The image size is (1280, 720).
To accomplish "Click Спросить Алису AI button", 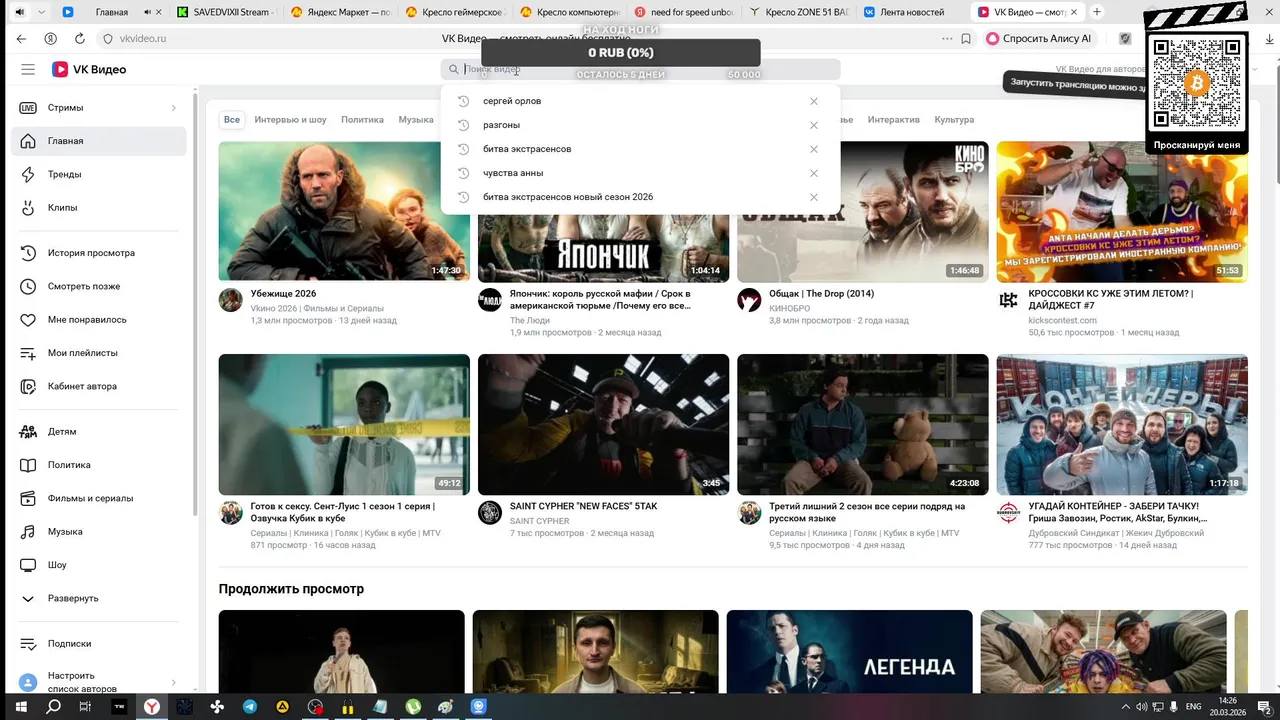I will click(x=1041, y=38).
